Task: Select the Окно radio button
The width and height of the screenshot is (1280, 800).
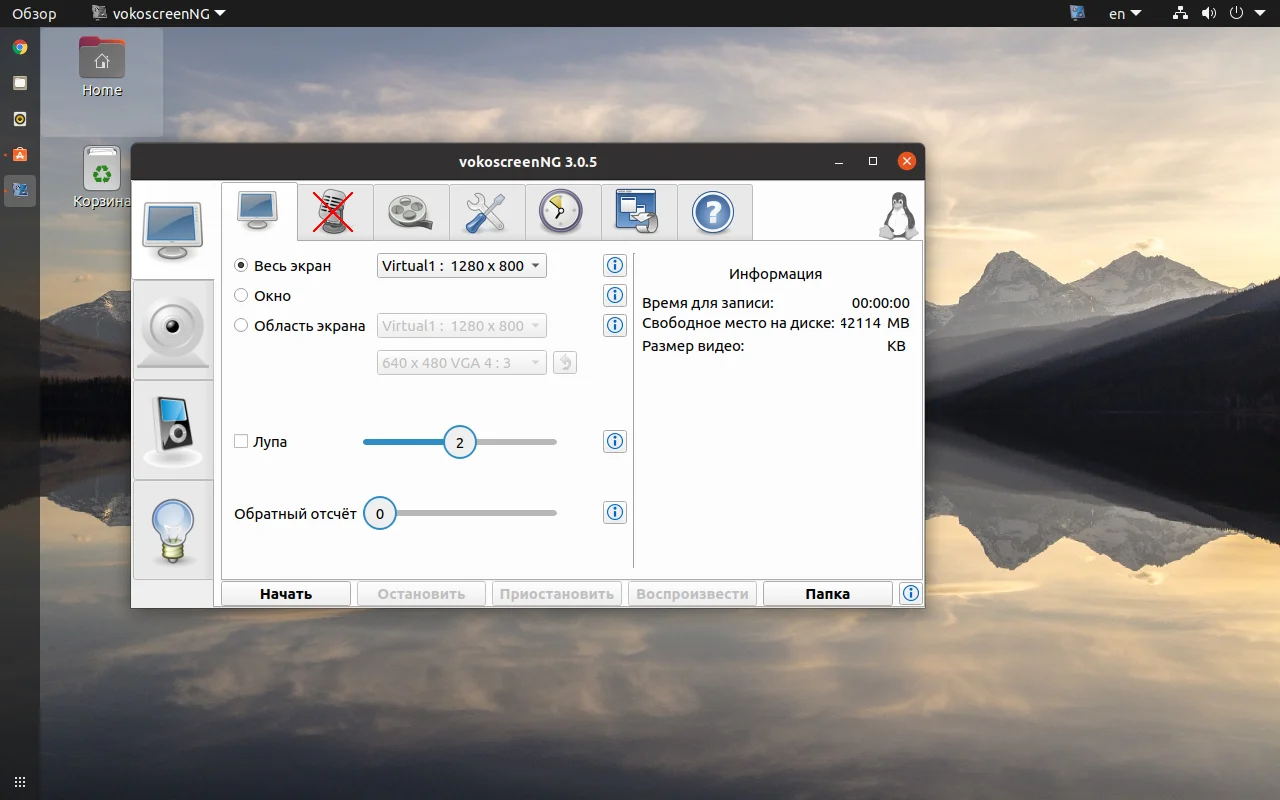Action: [241, 296]
